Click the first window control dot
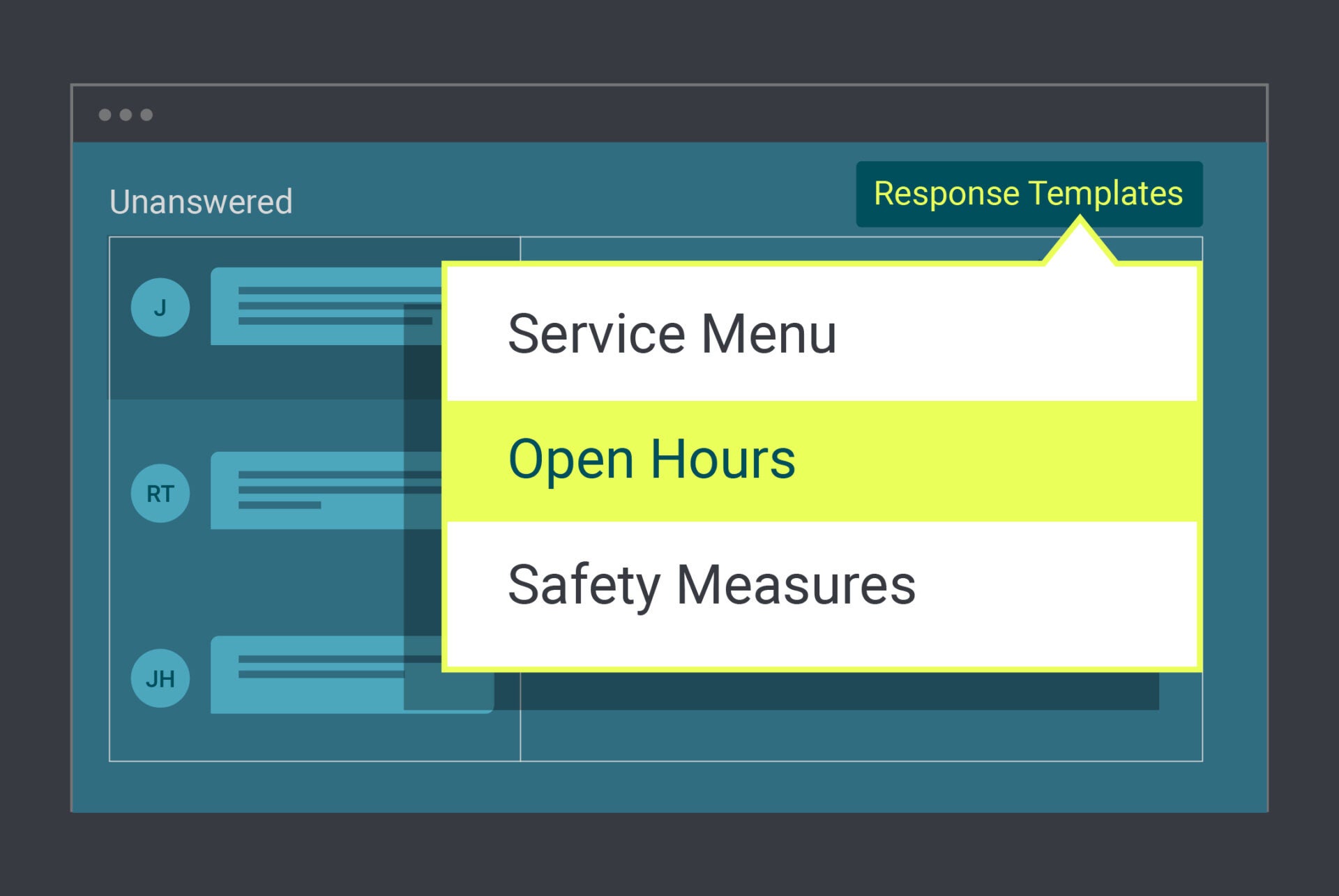The height and width of the screenshot is (896, 1339). click(x=105, y=114)
